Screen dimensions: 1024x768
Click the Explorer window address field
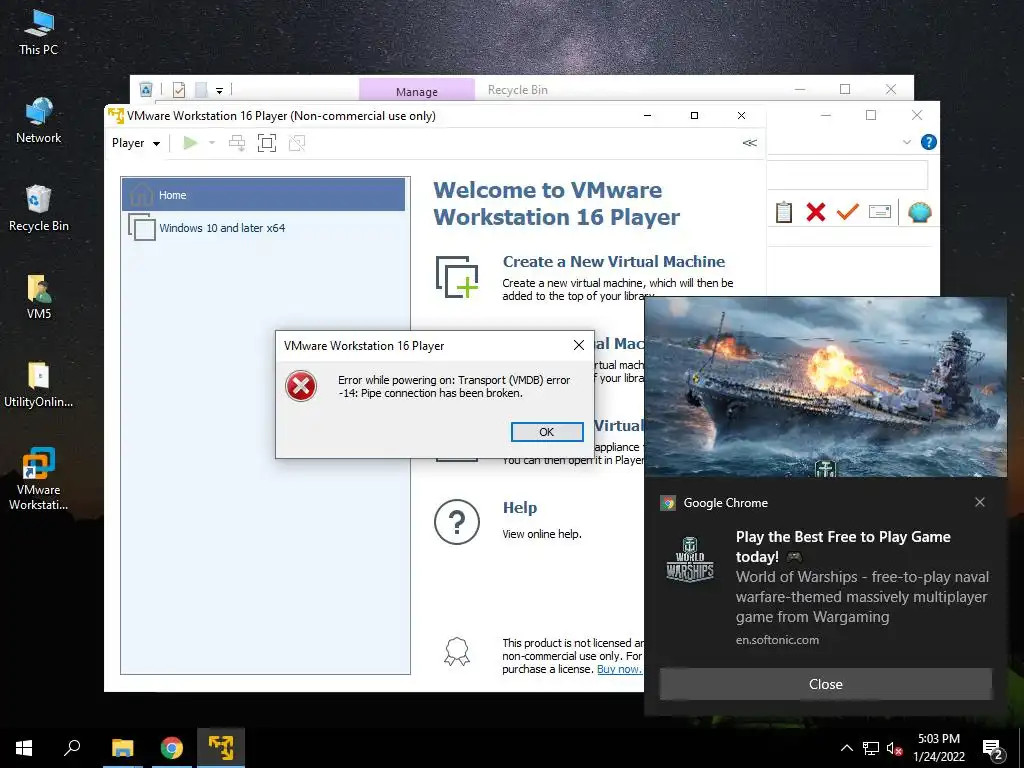tap(847, 175)
